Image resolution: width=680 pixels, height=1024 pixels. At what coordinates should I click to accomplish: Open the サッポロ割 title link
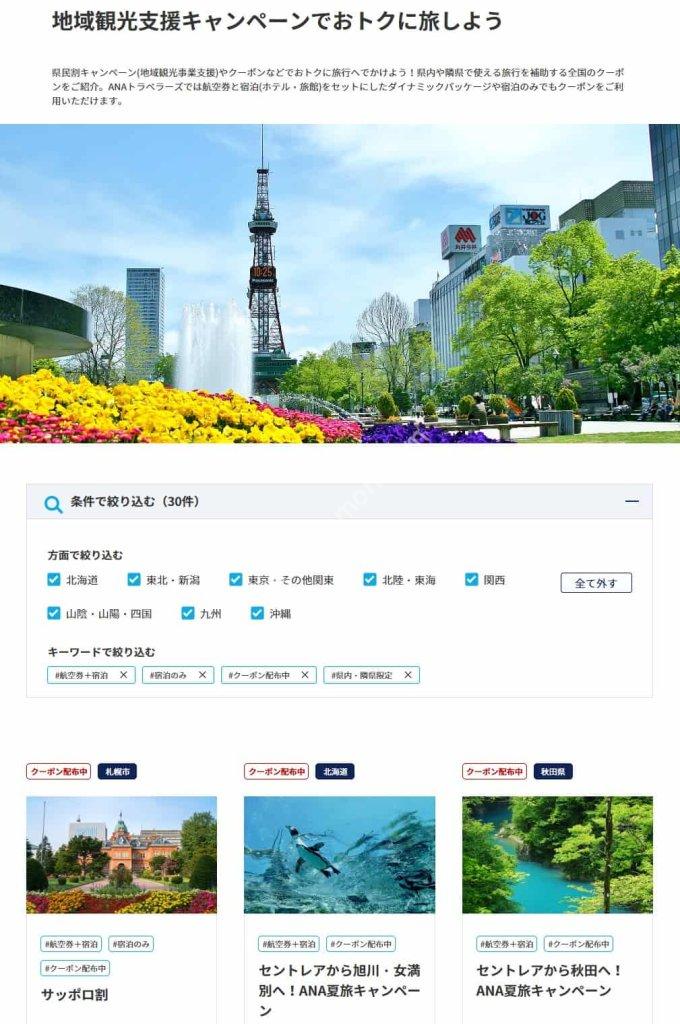click(x=74, y=995)
